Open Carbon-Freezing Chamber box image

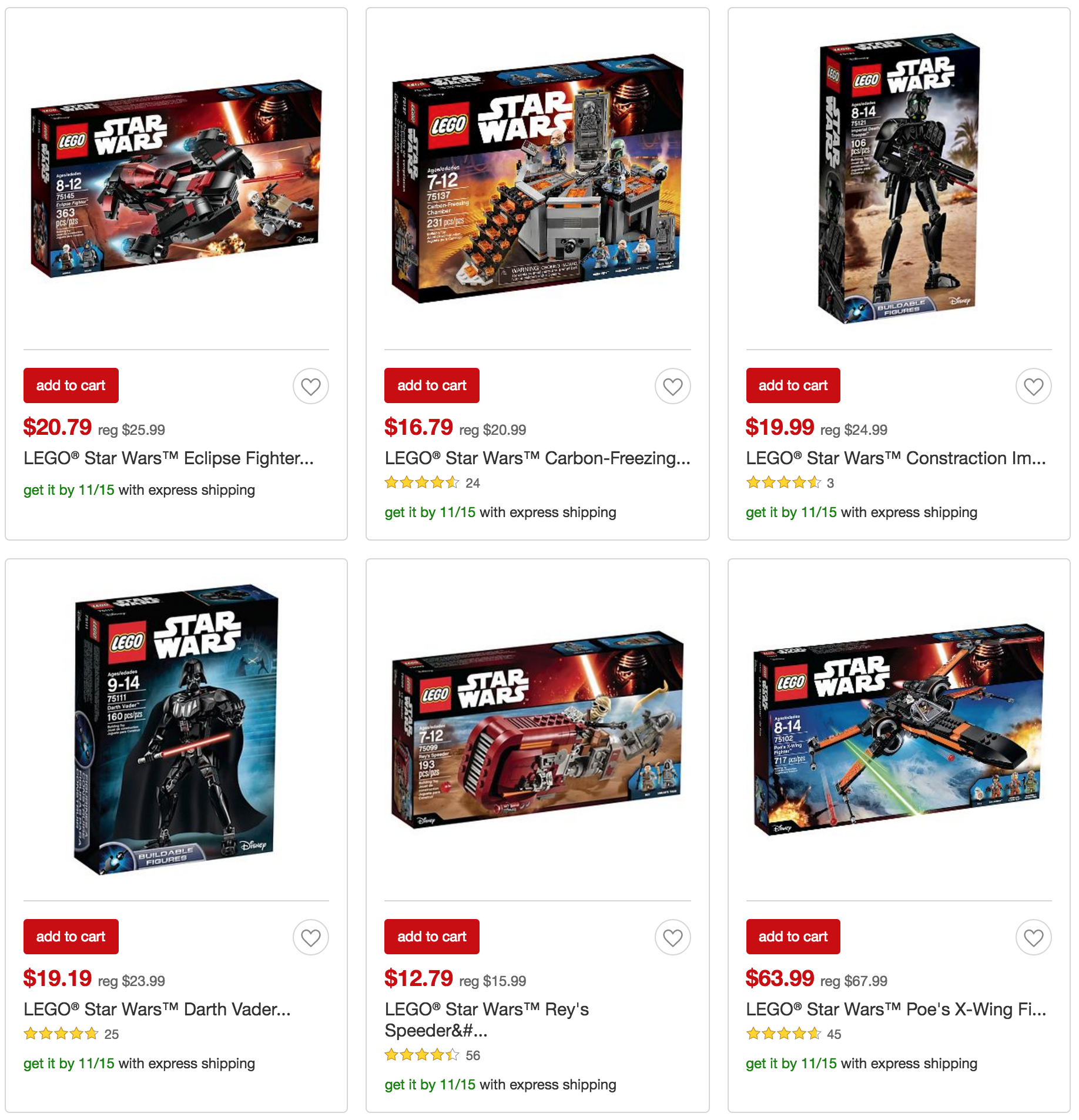[538, 179]
